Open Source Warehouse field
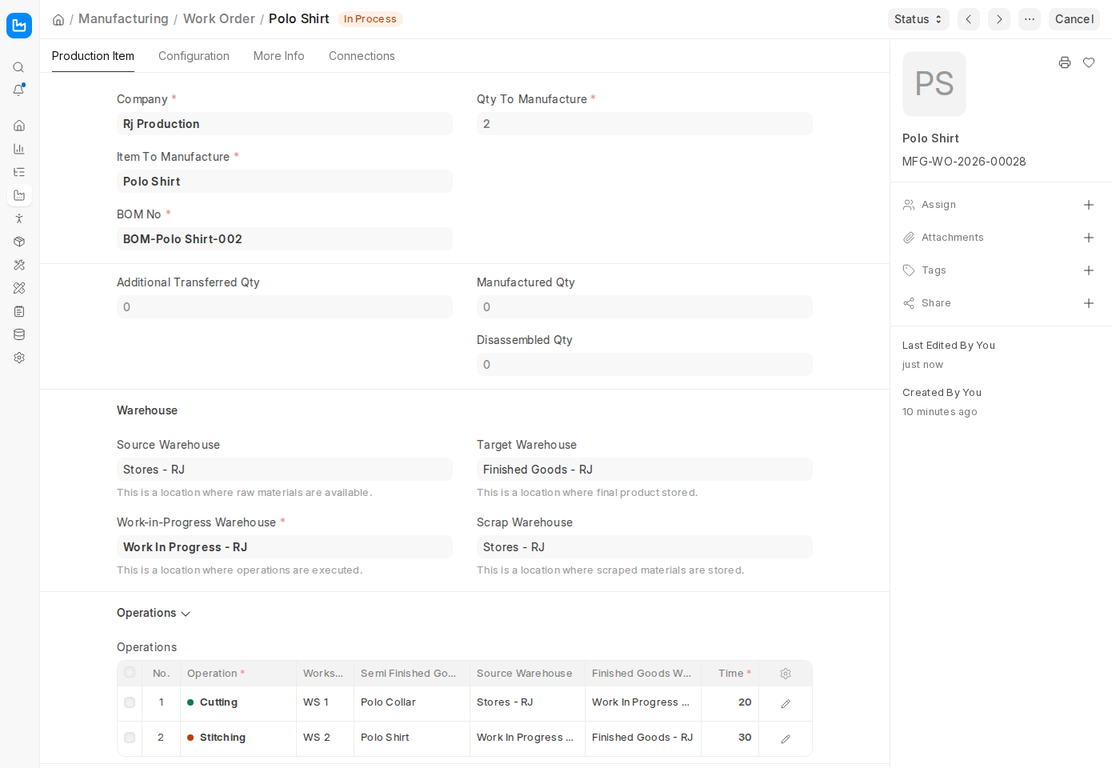 [x=284, y=469]
